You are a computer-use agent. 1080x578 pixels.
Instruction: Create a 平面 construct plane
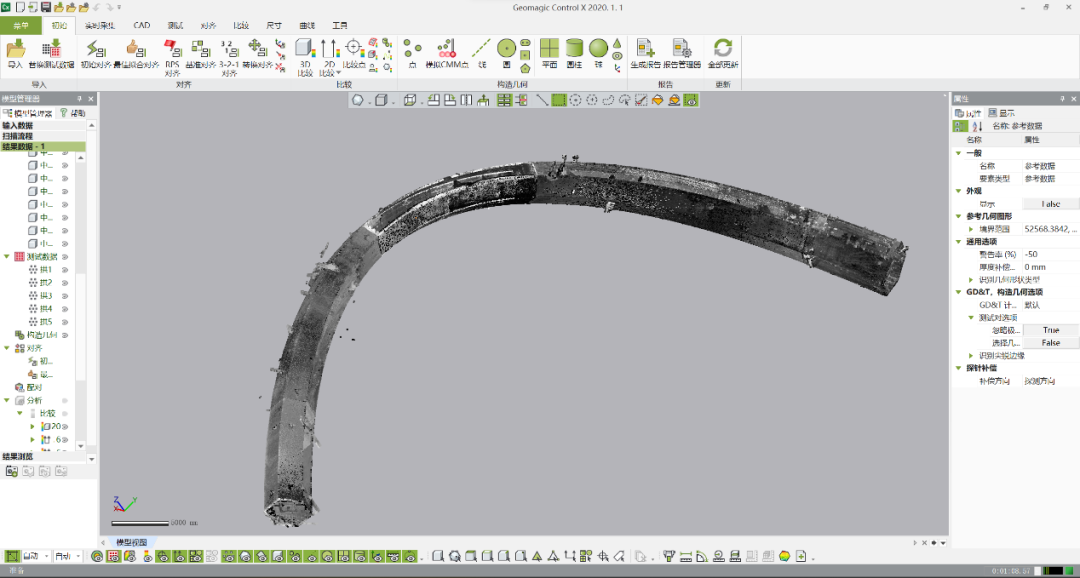[549, 54]
